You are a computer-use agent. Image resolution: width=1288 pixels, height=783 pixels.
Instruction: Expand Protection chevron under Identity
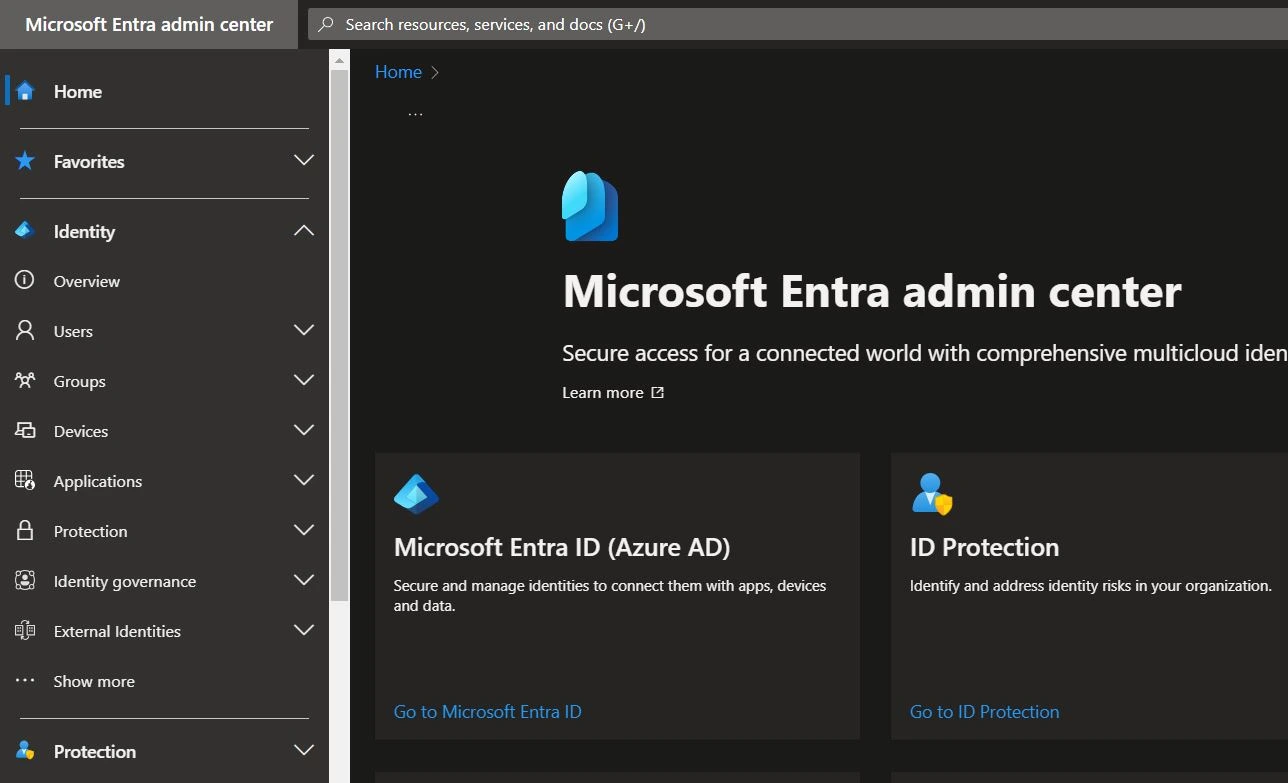point(304,530)
